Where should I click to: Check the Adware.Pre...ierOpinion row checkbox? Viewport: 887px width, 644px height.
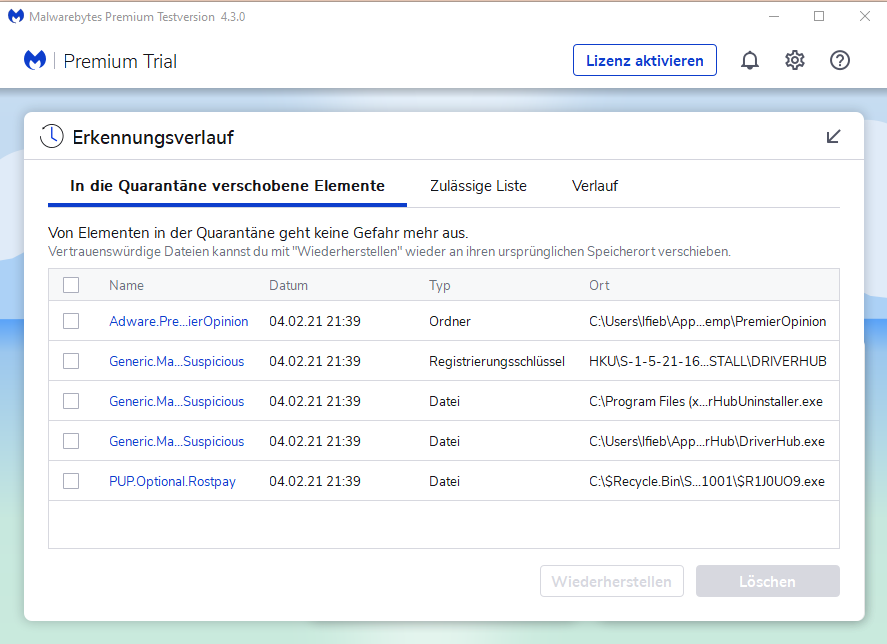[x=71, y=321]
